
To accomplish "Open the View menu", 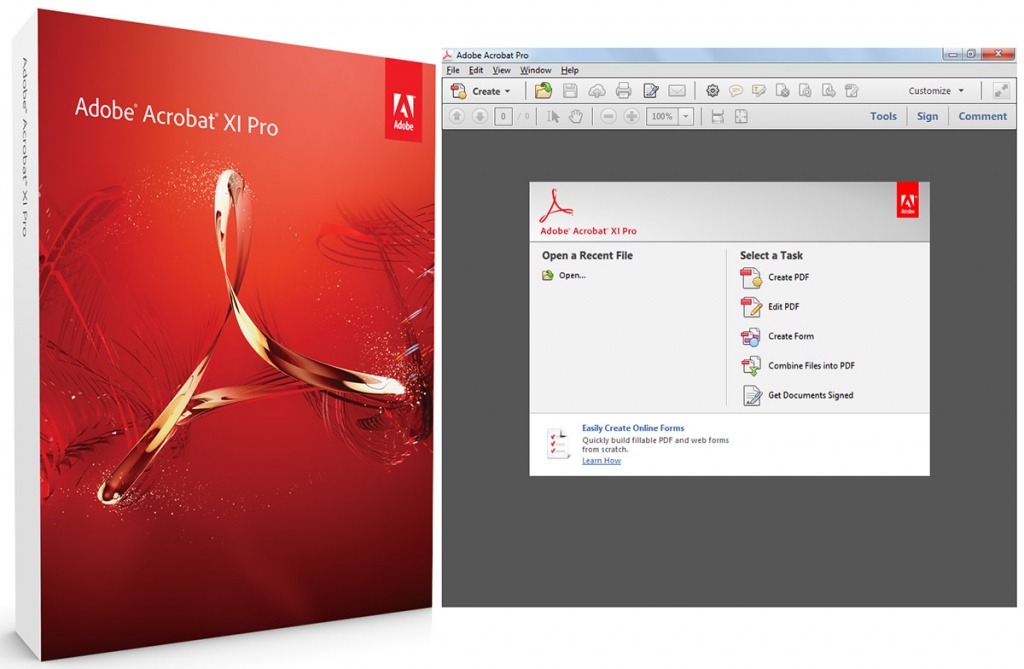I will [502, 70].
